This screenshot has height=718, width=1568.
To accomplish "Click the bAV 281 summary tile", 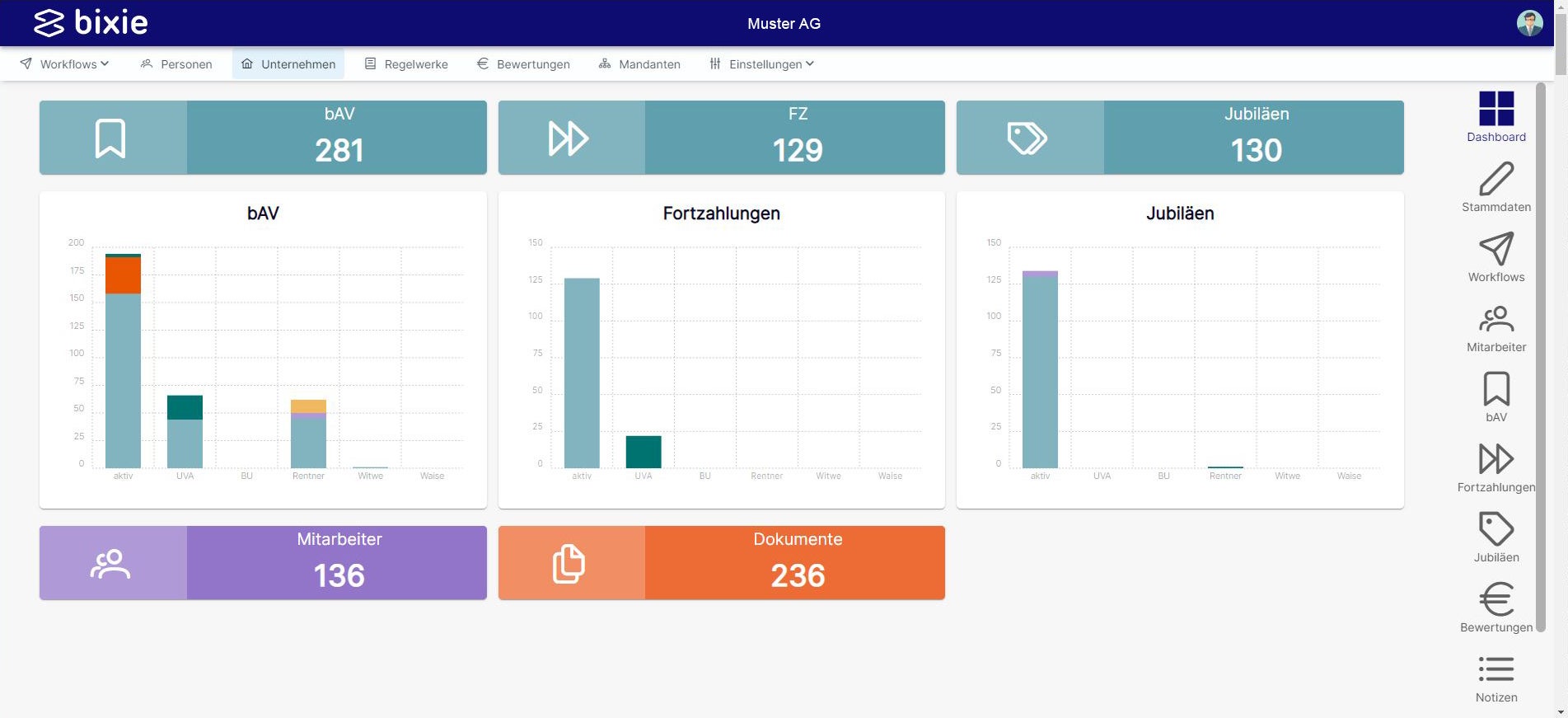I will point(263,138).
